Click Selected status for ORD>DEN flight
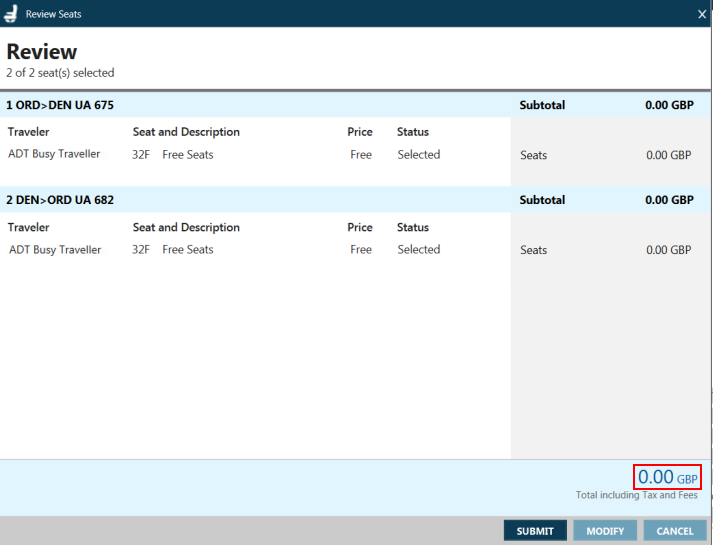The height and width of the screenshot is (545, 713). 418,155
